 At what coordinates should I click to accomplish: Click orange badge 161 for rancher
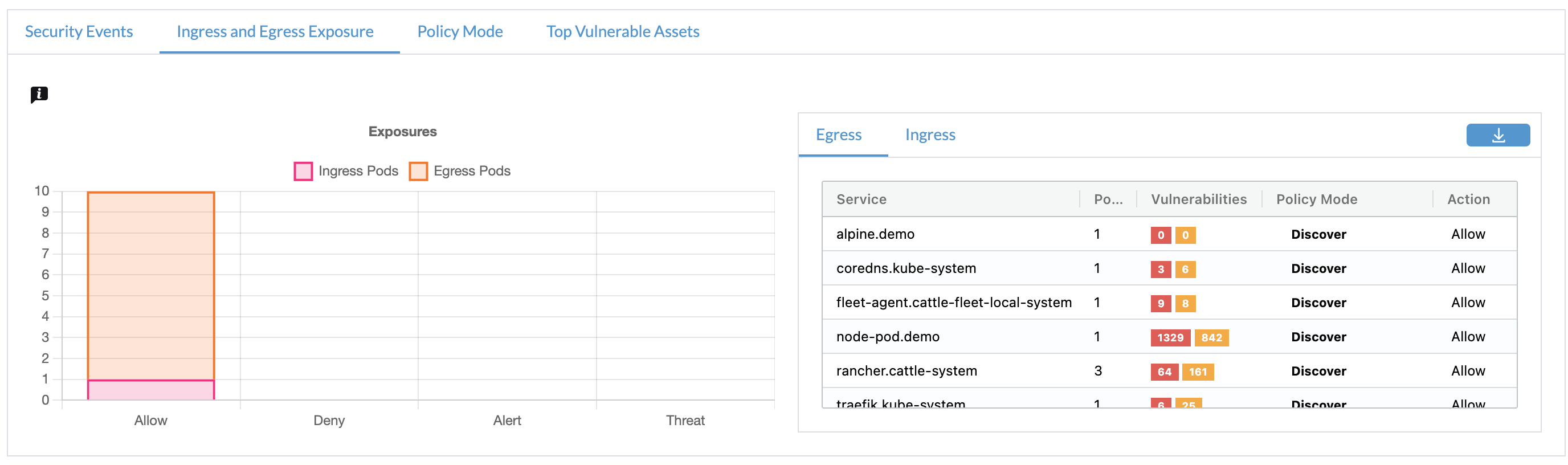point(1197,372)
